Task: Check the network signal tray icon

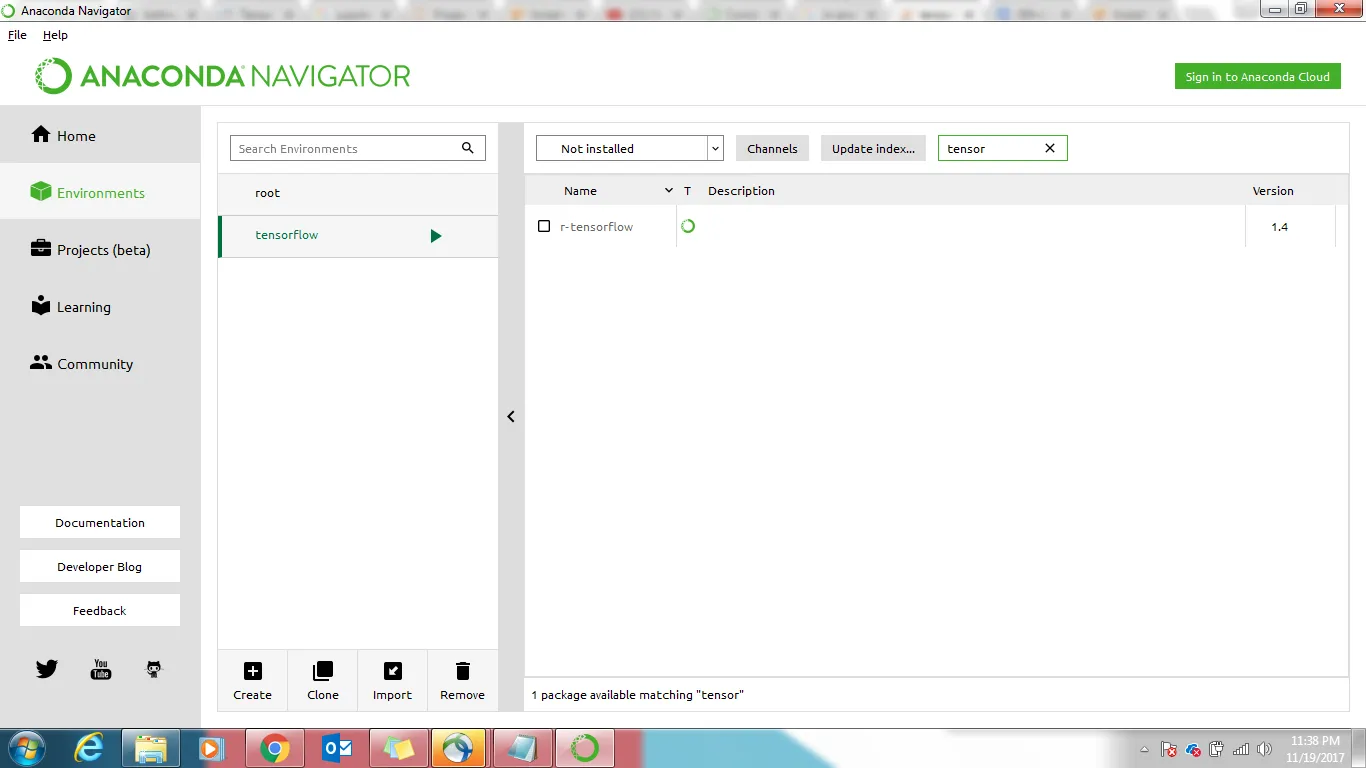Action: tap(1240, 749)
